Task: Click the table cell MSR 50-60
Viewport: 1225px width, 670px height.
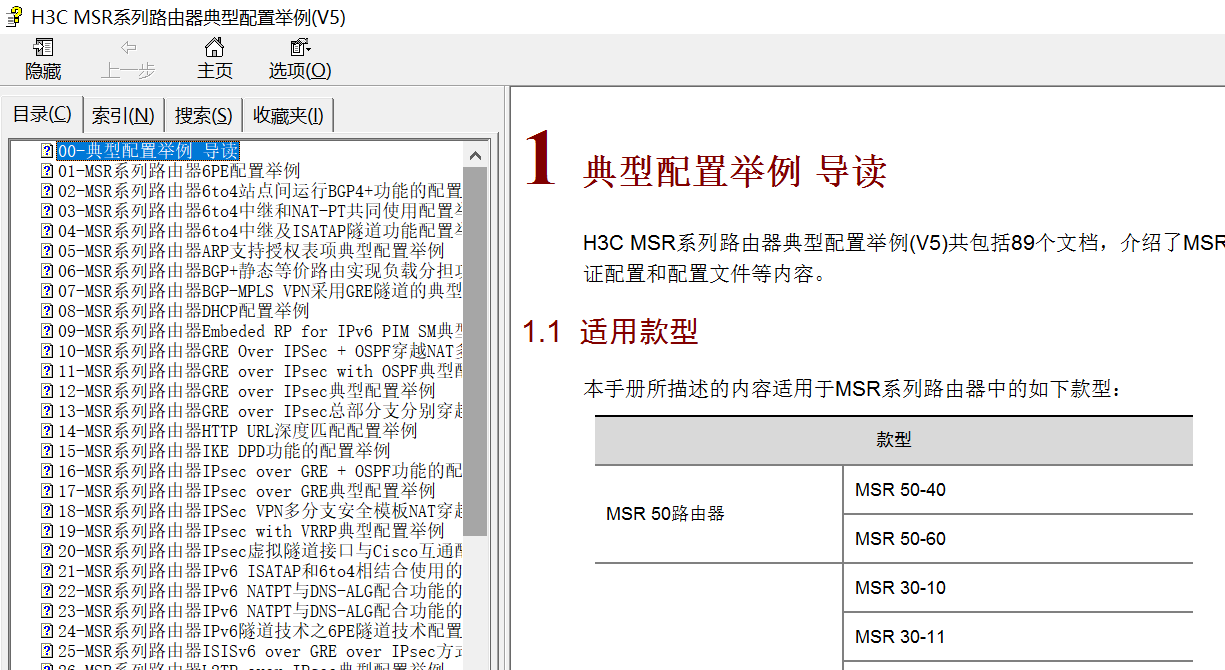Action: tap(1018, 539)
